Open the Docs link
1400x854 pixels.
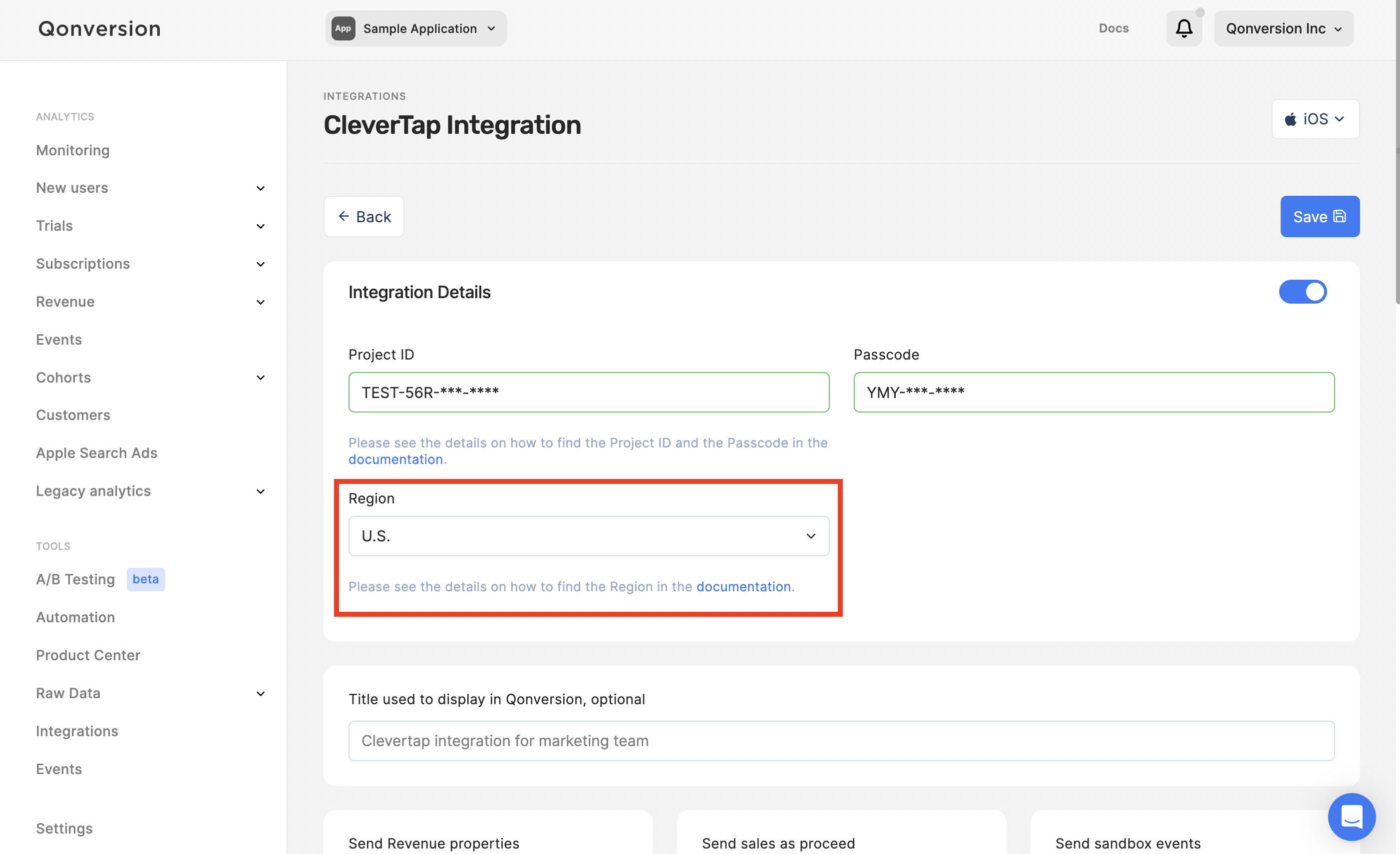(x=1113, y=28)
